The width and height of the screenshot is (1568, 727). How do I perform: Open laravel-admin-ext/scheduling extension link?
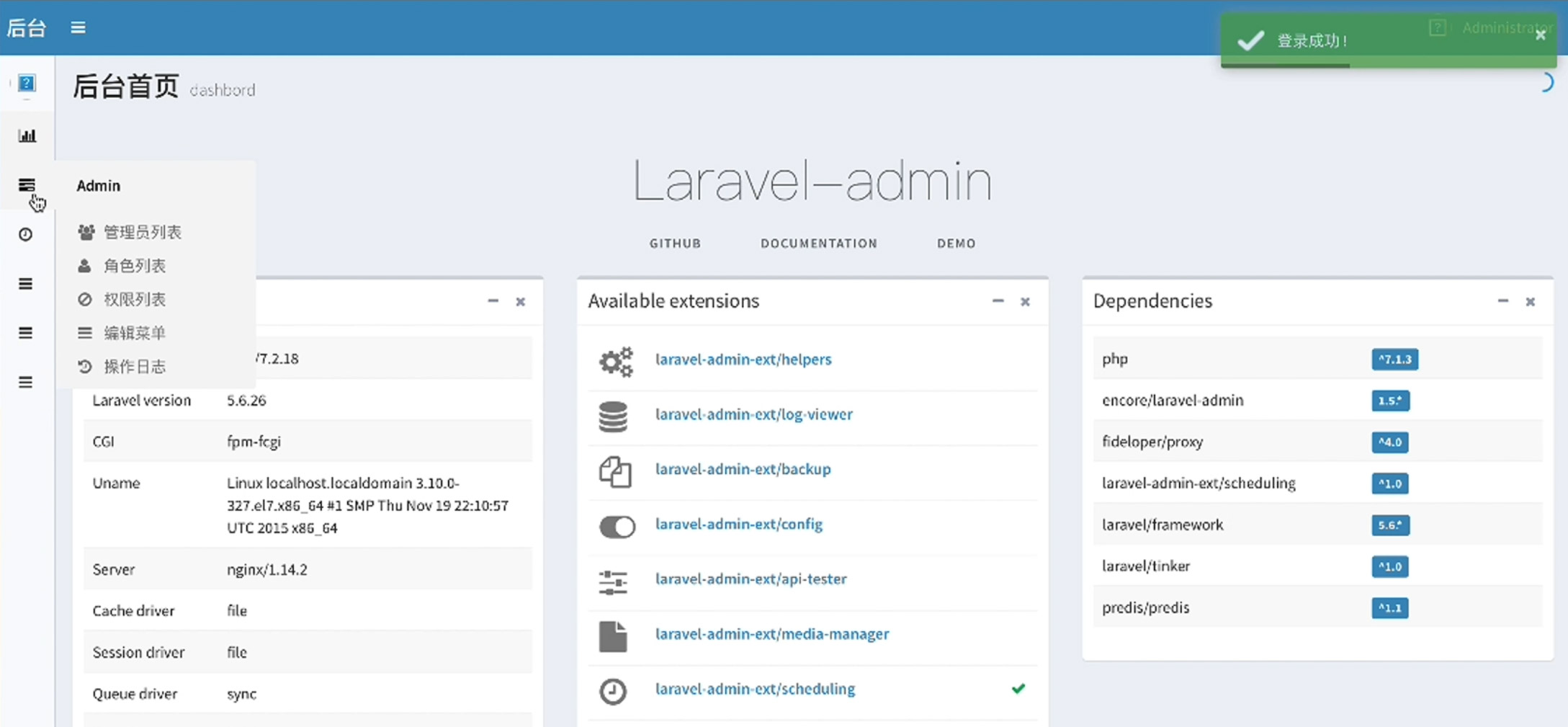755,689
